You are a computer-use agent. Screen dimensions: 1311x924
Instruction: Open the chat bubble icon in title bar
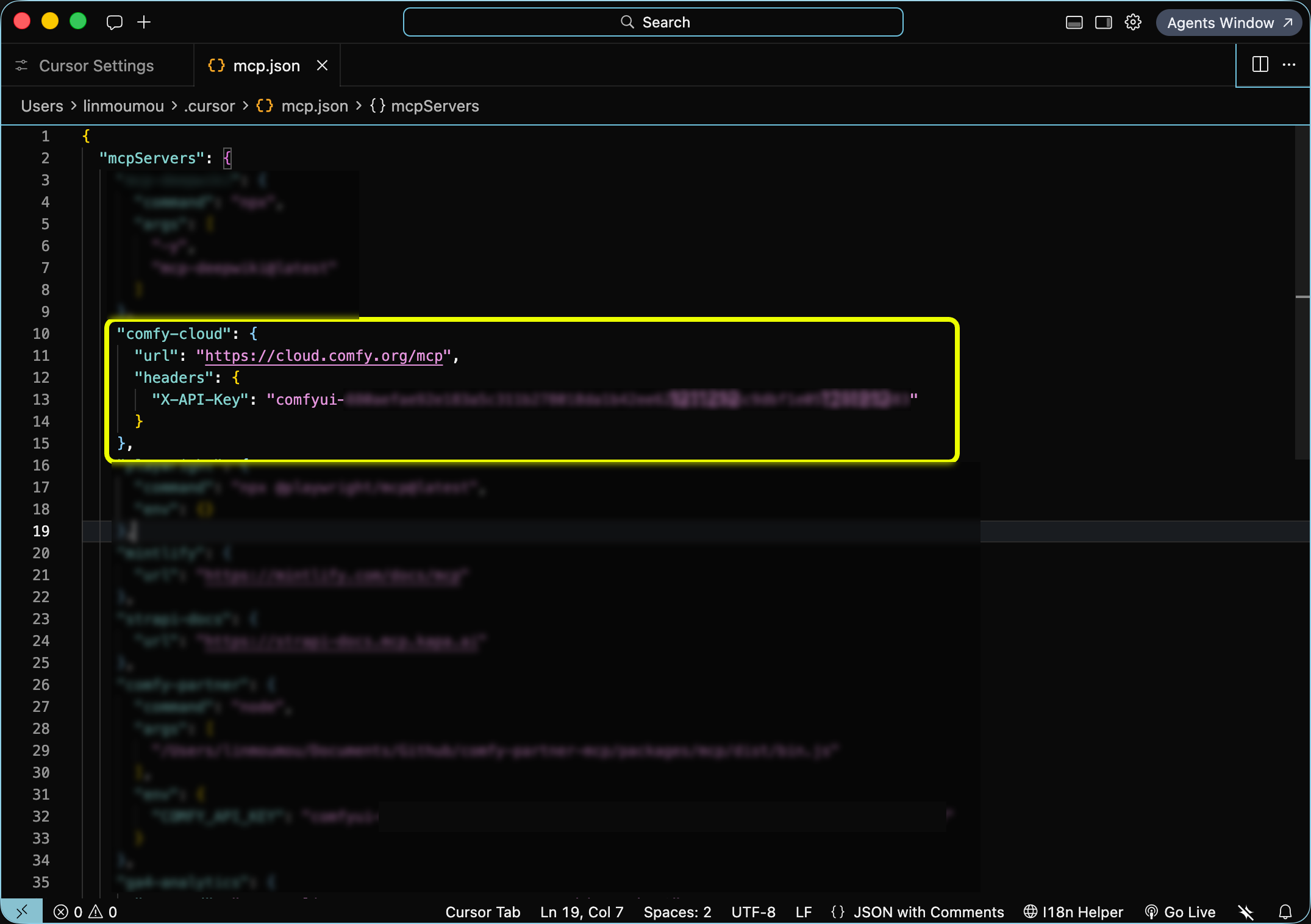tap(115, 23)
